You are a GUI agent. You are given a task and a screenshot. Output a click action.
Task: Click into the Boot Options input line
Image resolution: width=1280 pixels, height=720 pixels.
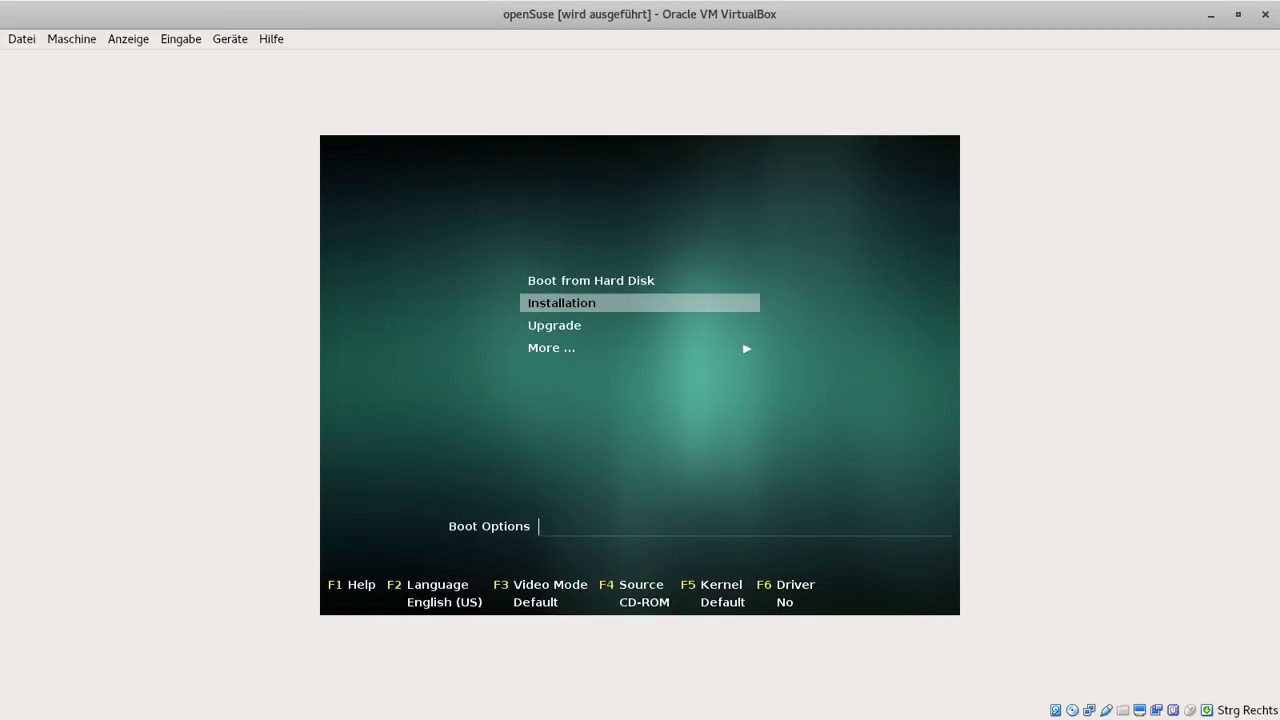pyautogui.click(x=745, y=526)
